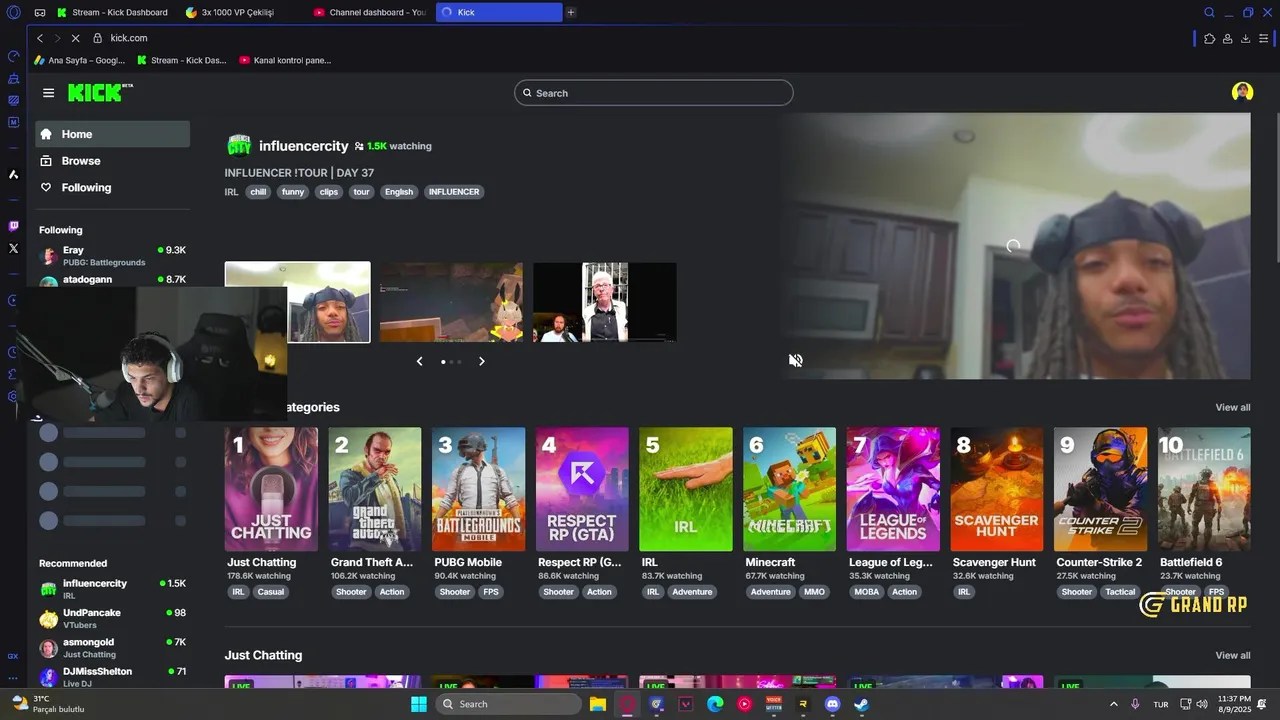
Task: Open Steam from the taskbar
Action: pos(861,704)
